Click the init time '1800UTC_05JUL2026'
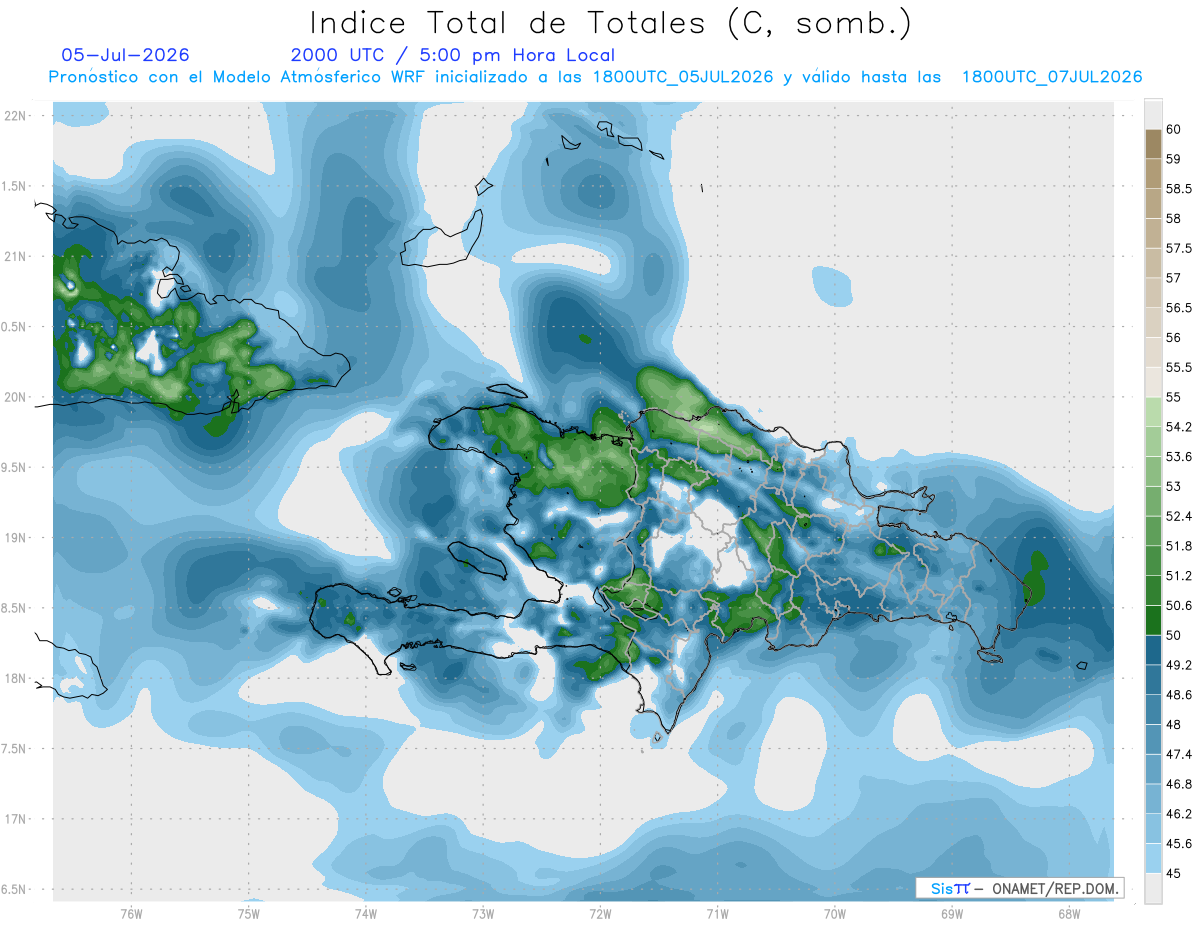 point(683,77)
